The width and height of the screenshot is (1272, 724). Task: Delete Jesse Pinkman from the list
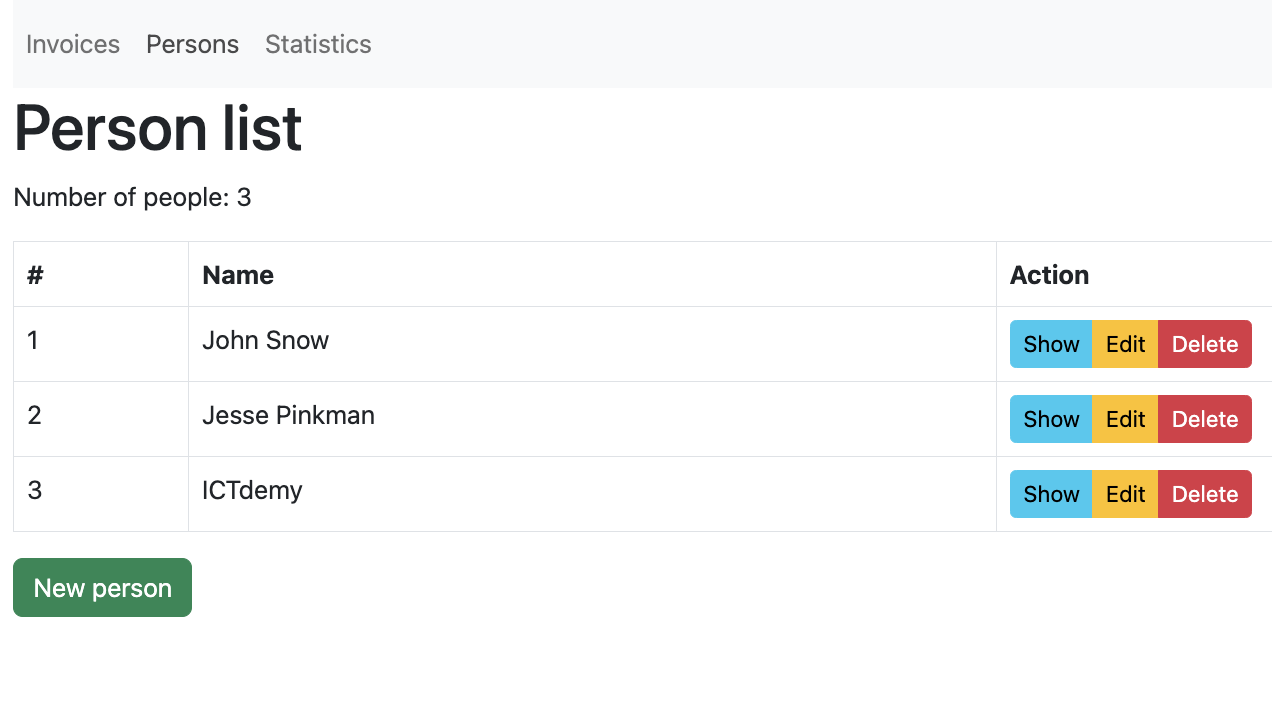(1204, 419)
